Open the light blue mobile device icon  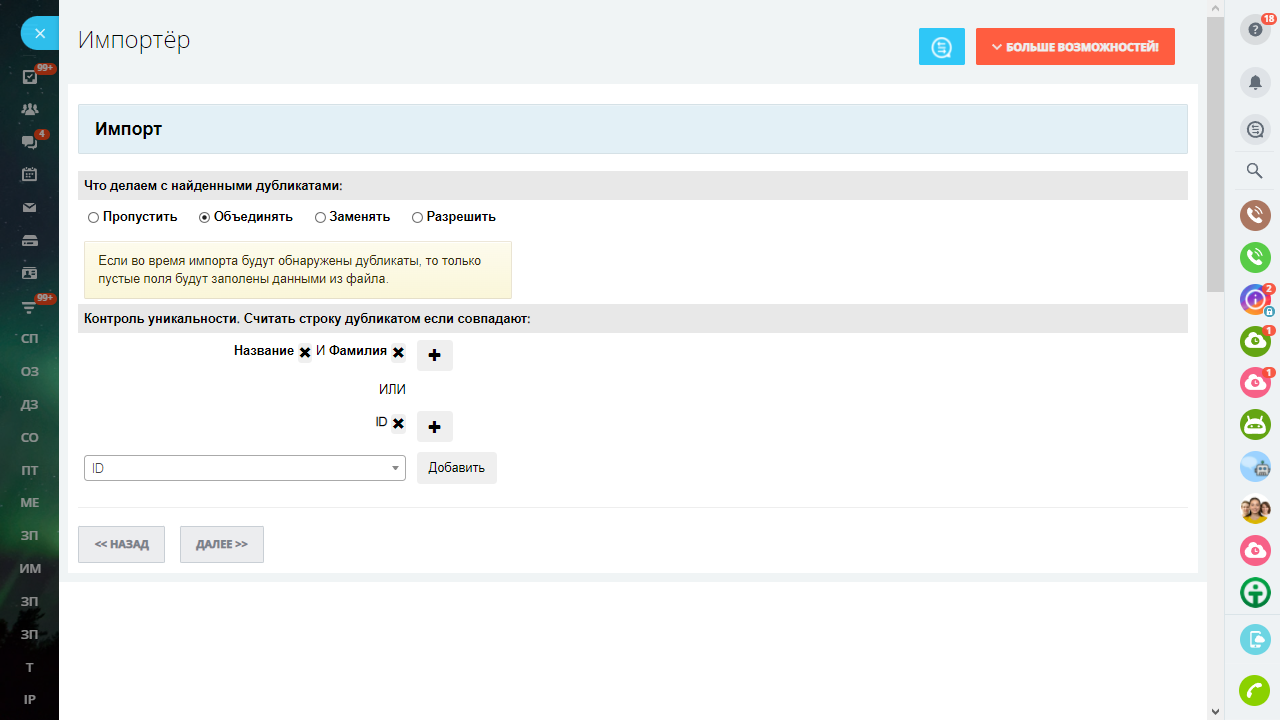1255,640
